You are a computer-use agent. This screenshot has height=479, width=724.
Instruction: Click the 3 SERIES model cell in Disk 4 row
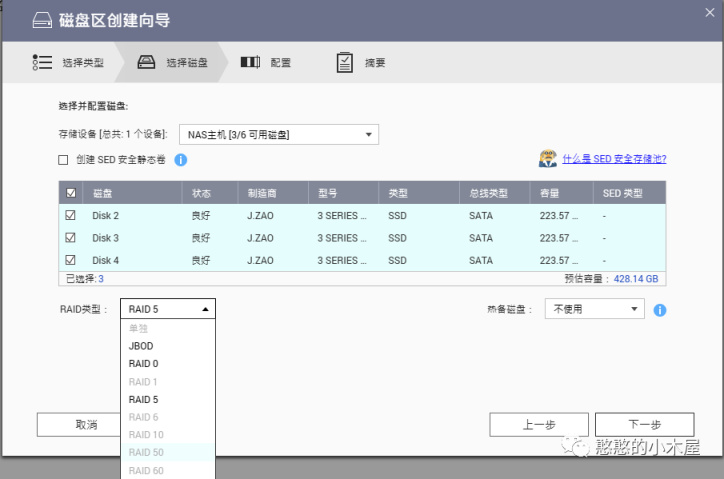(342, 261)
